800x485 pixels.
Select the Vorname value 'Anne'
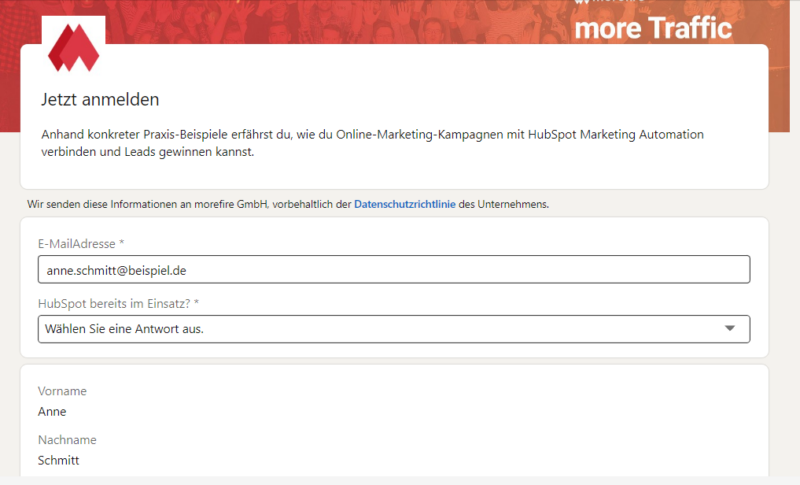coord(52,412)
